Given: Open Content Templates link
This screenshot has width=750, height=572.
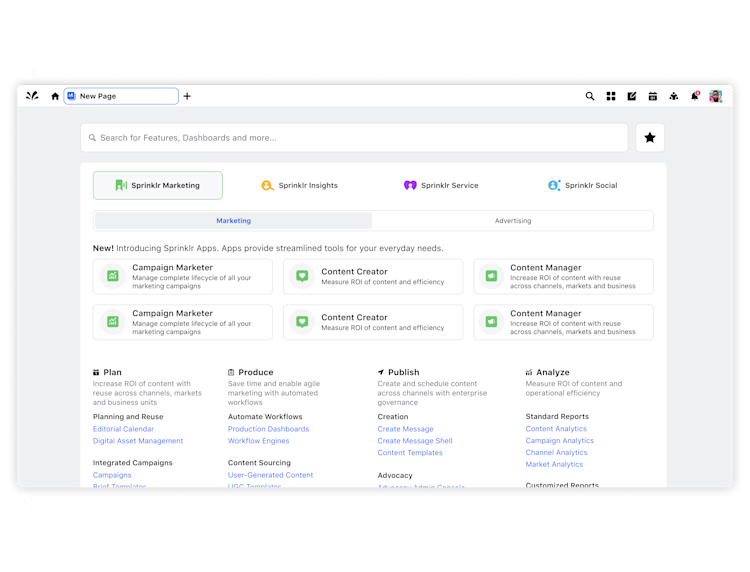Looking at the screenshot, I should [x=410, y=452].
